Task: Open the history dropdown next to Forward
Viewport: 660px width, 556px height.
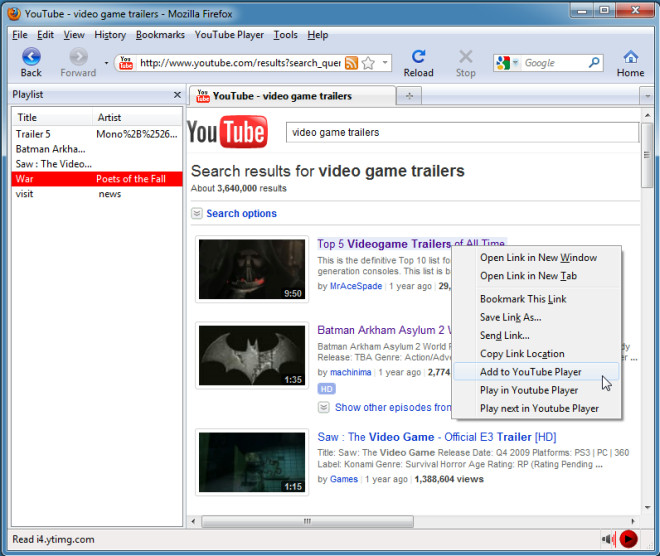Action: [106, 63]
